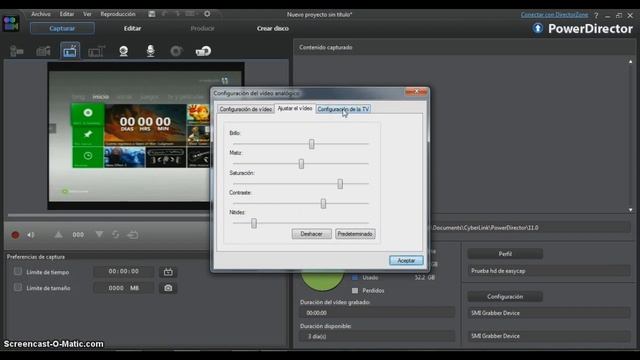The width and height of the screenshot is (640, 360).
Task: Open the time limit clock icon
Action: tap(168, 272)
